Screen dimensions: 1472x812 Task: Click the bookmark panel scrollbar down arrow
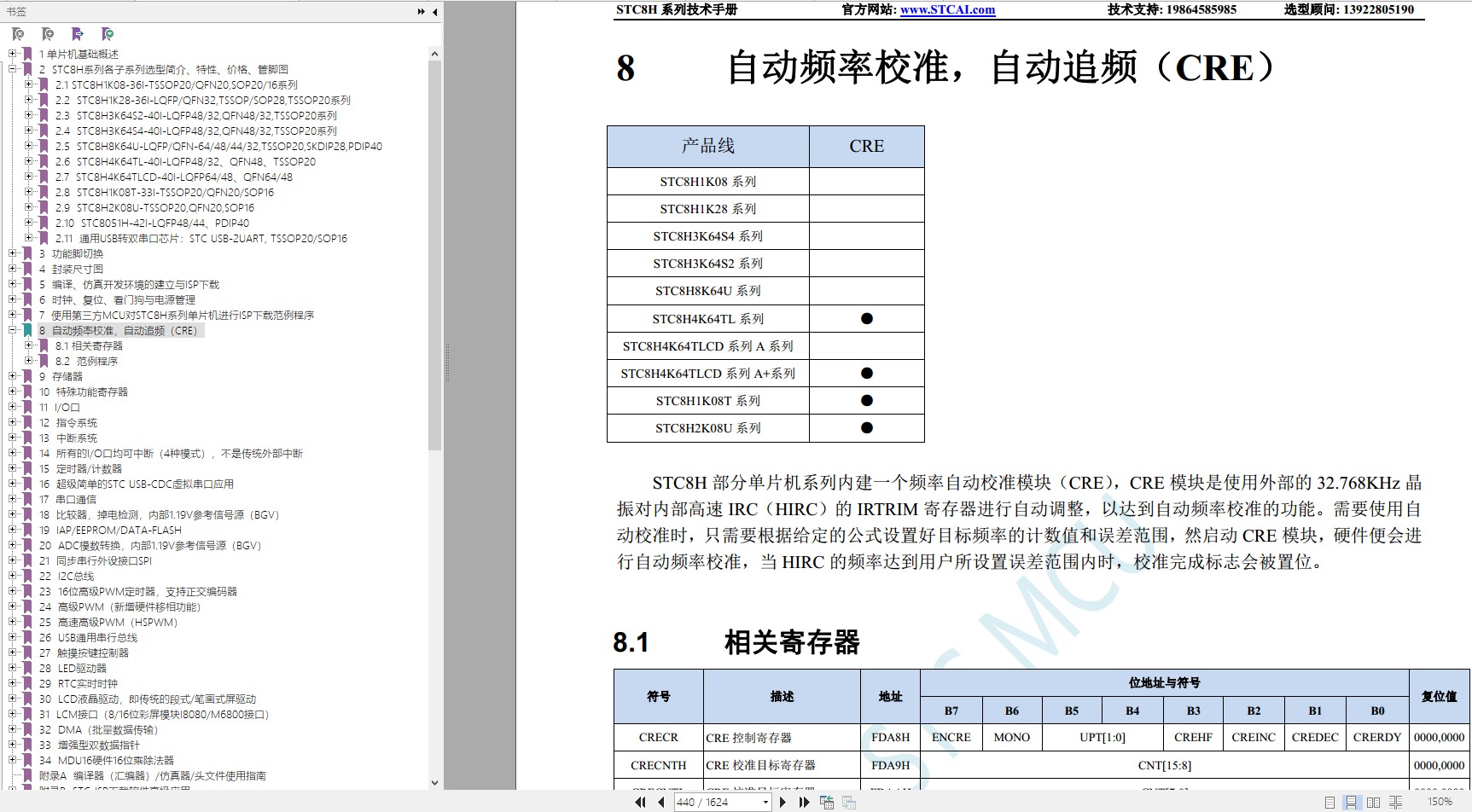tap(434, 782)
